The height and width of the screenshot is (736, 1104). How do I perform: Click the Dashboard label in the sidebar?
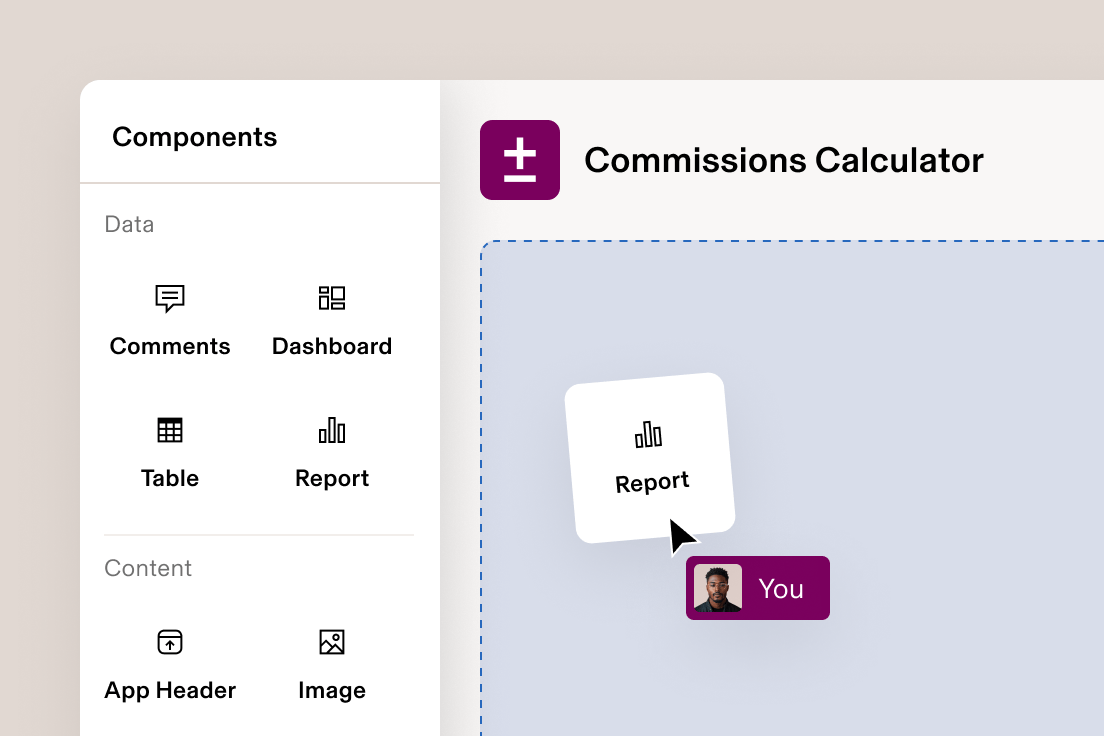(332, 347)
